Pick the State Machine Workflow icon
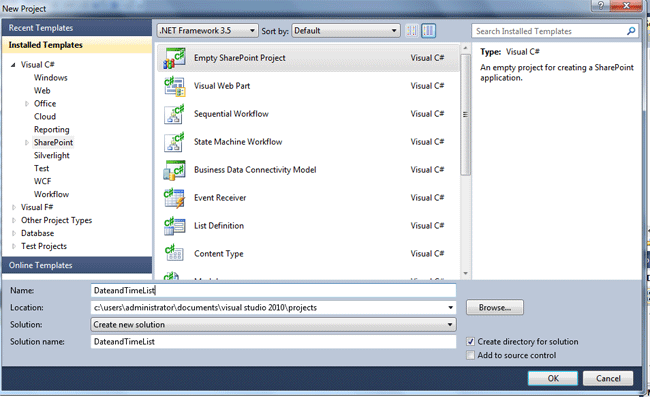Viewport: 650px width, 397px height. (174, 142)
